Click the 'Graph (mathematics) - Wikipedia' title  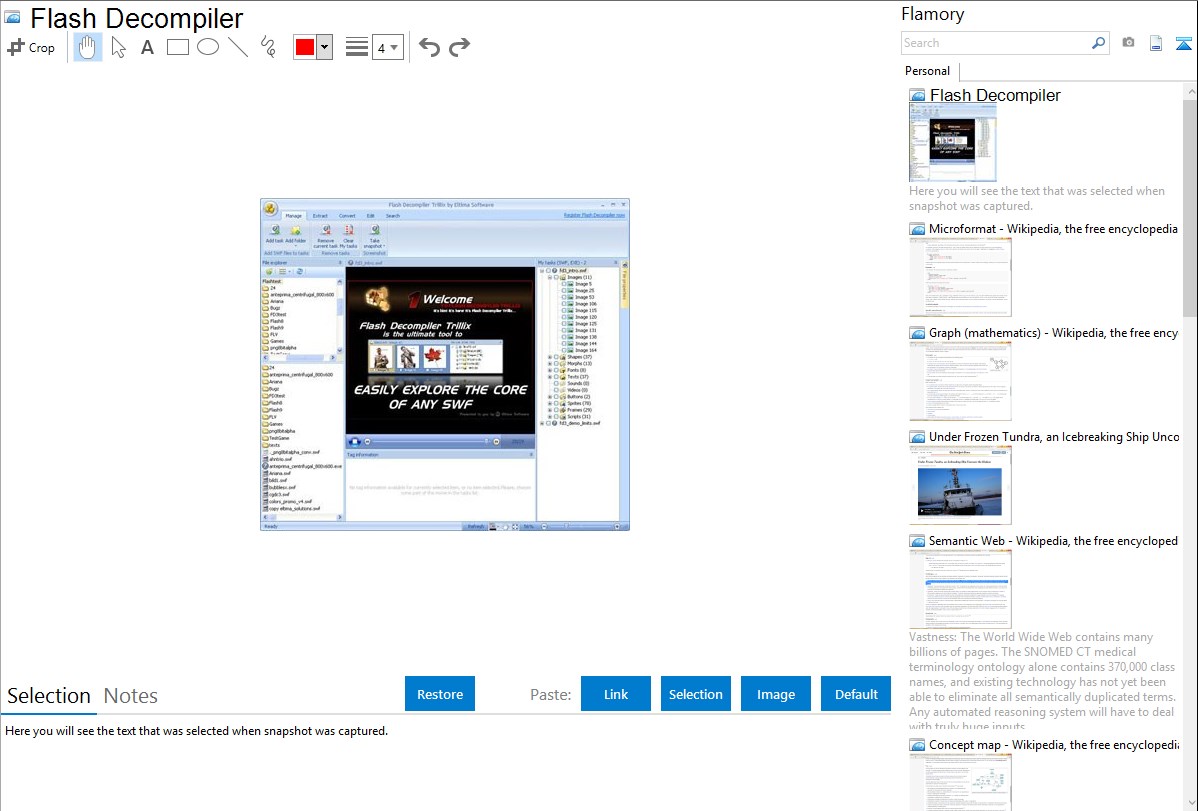pos(1053,333)
